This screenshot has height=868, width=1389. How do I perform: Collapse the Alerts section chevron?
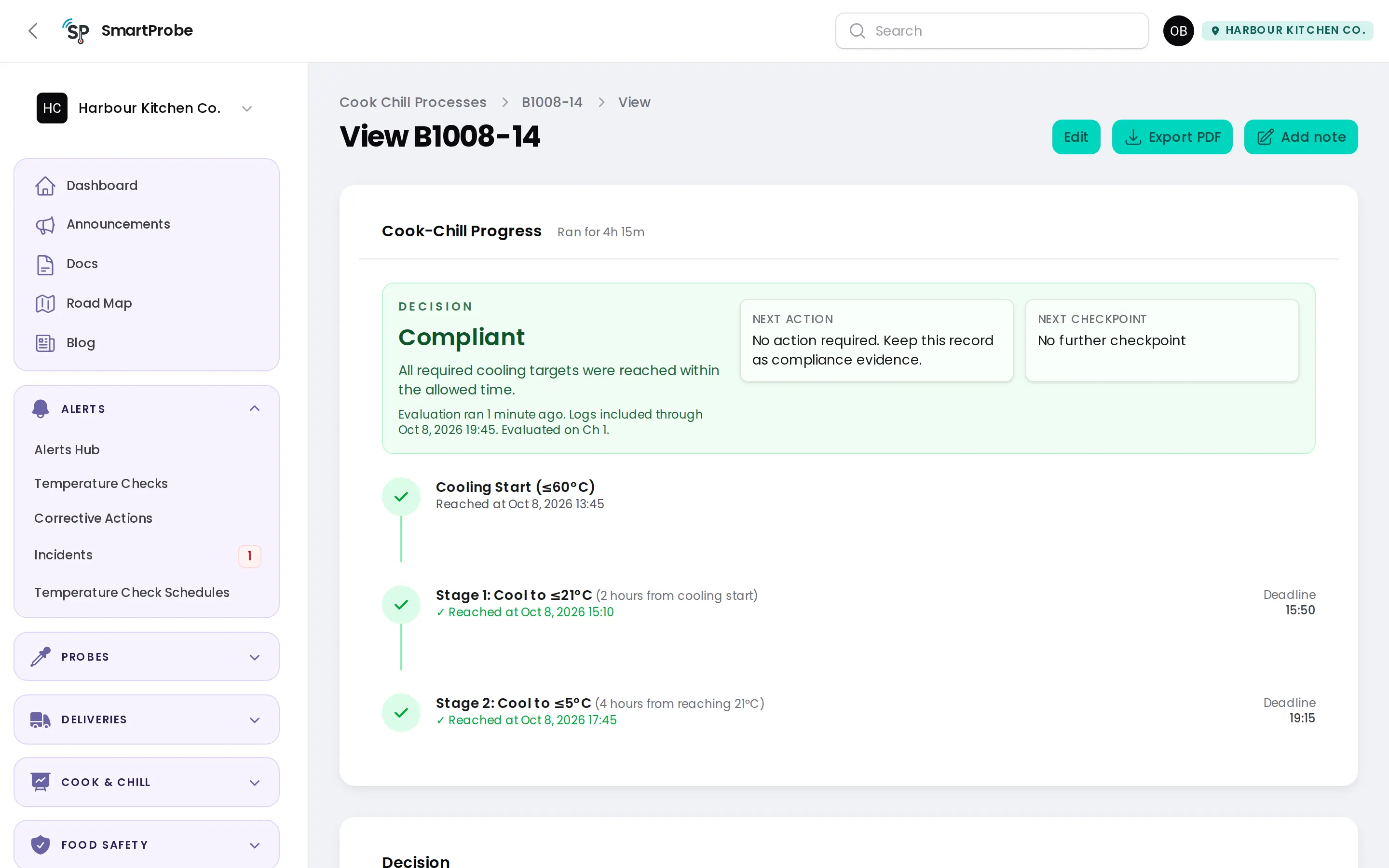[x=255, y=408]
